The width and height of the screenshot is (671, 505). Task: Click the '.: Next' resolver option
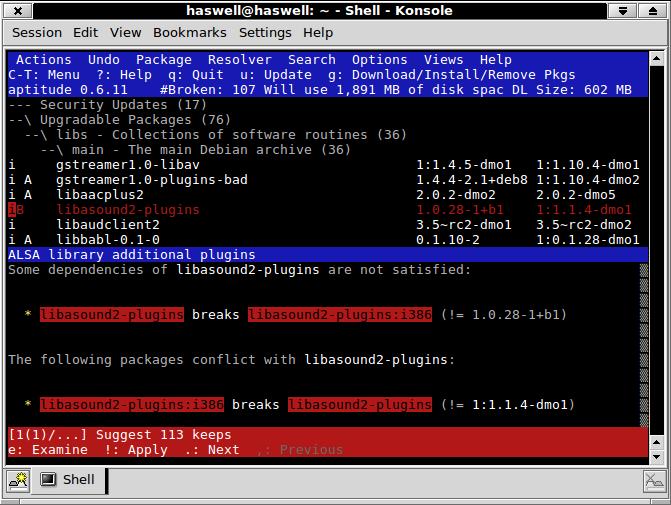point(211,450)
